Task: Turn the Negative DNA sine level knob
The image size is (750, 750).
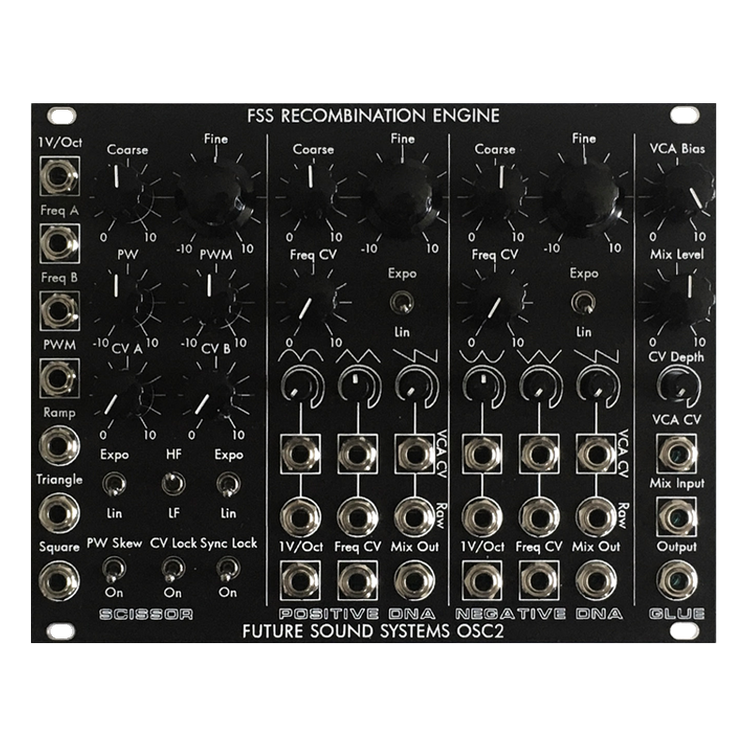Action: click(483, 386)
